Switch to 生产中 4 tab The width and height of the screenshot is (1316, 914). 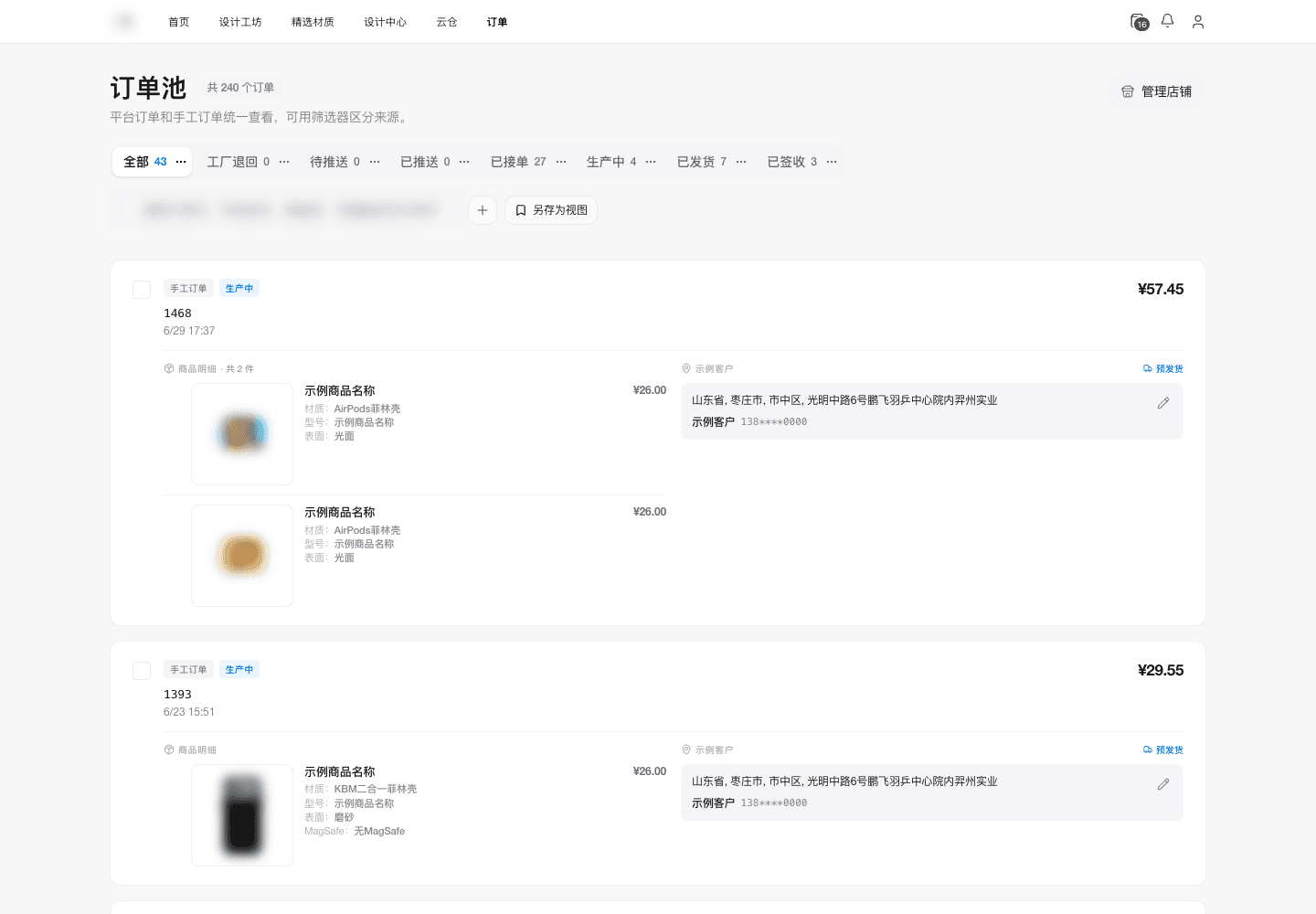coord(611,162)
